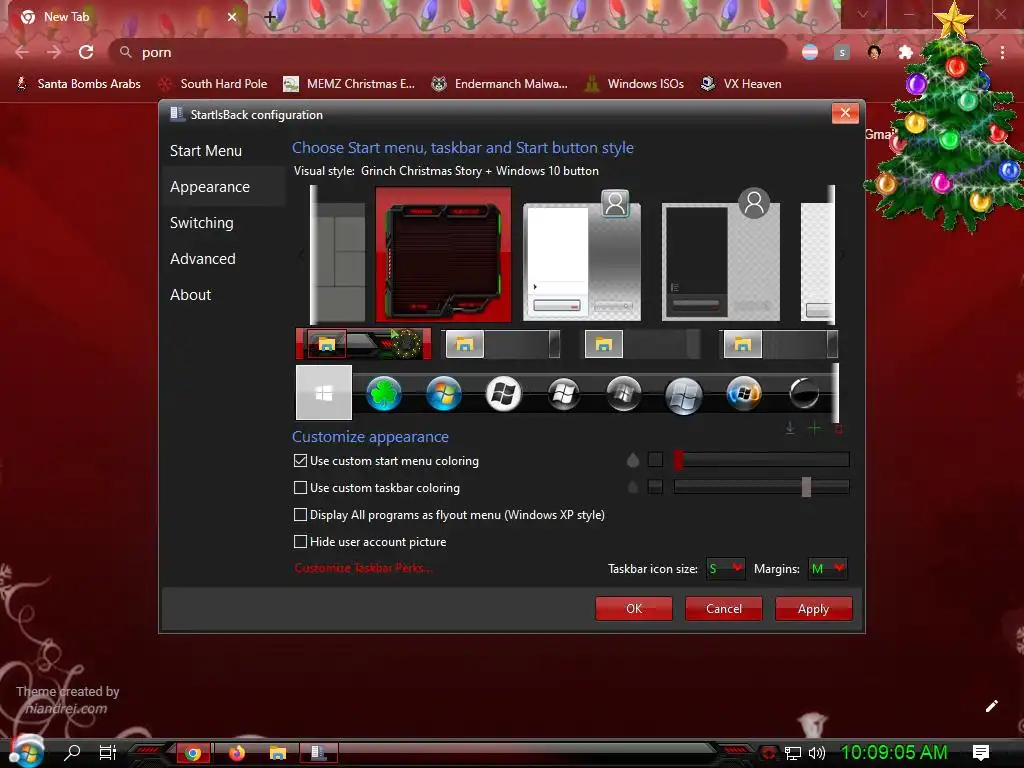Select the Grinch Christmas Story style thumbnail

[443, 254]
